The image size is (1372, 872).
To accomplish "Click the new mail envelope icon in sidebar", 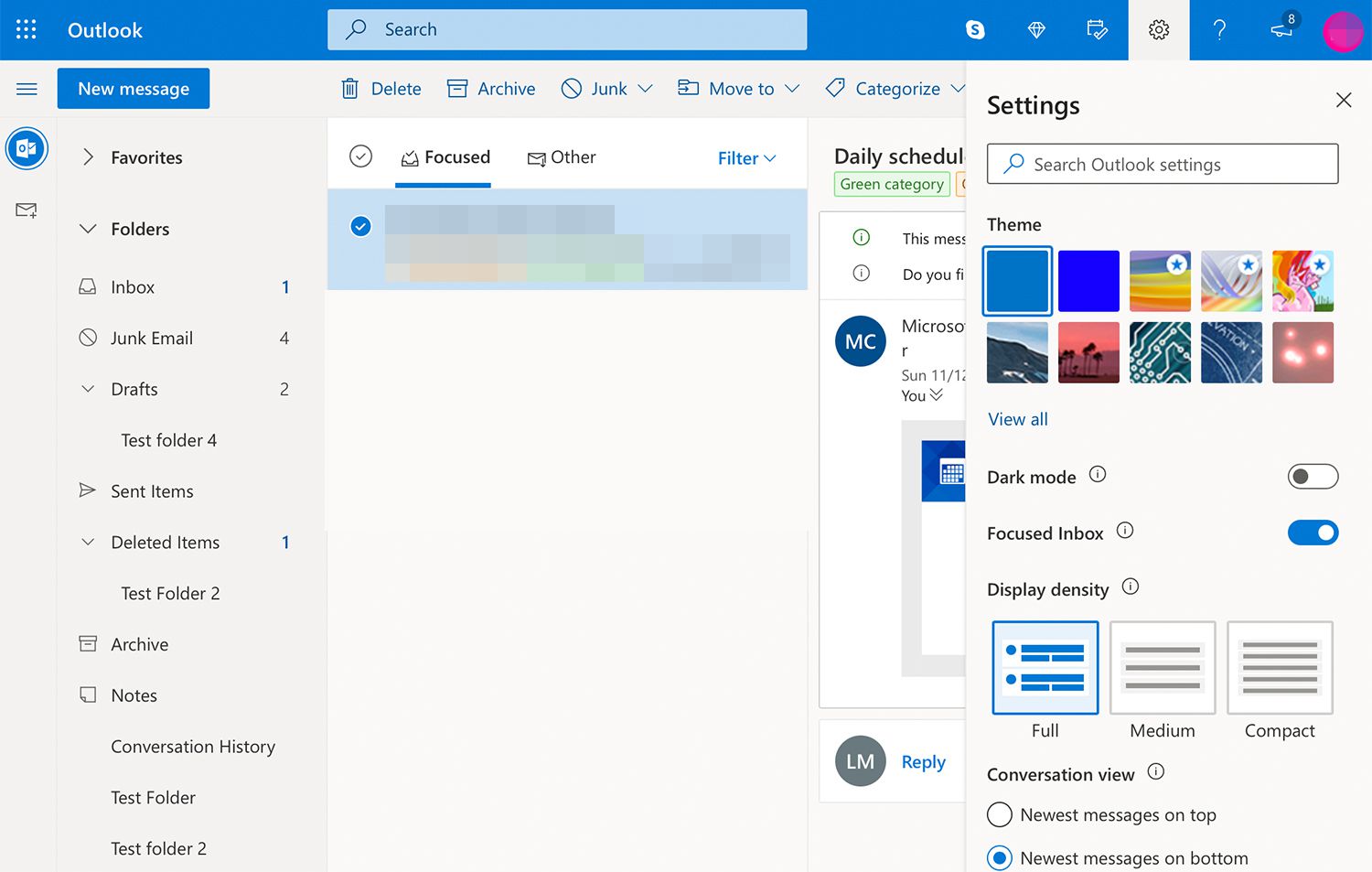I will (x=27, y=210).
